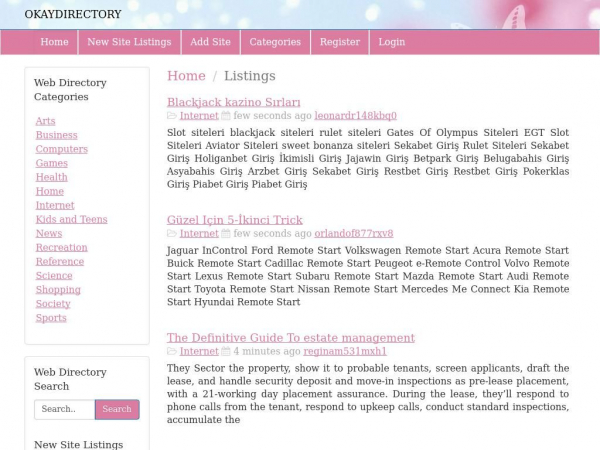Open the Register page
This screenshot has height=450, width=600.
(x=340, y=42)
